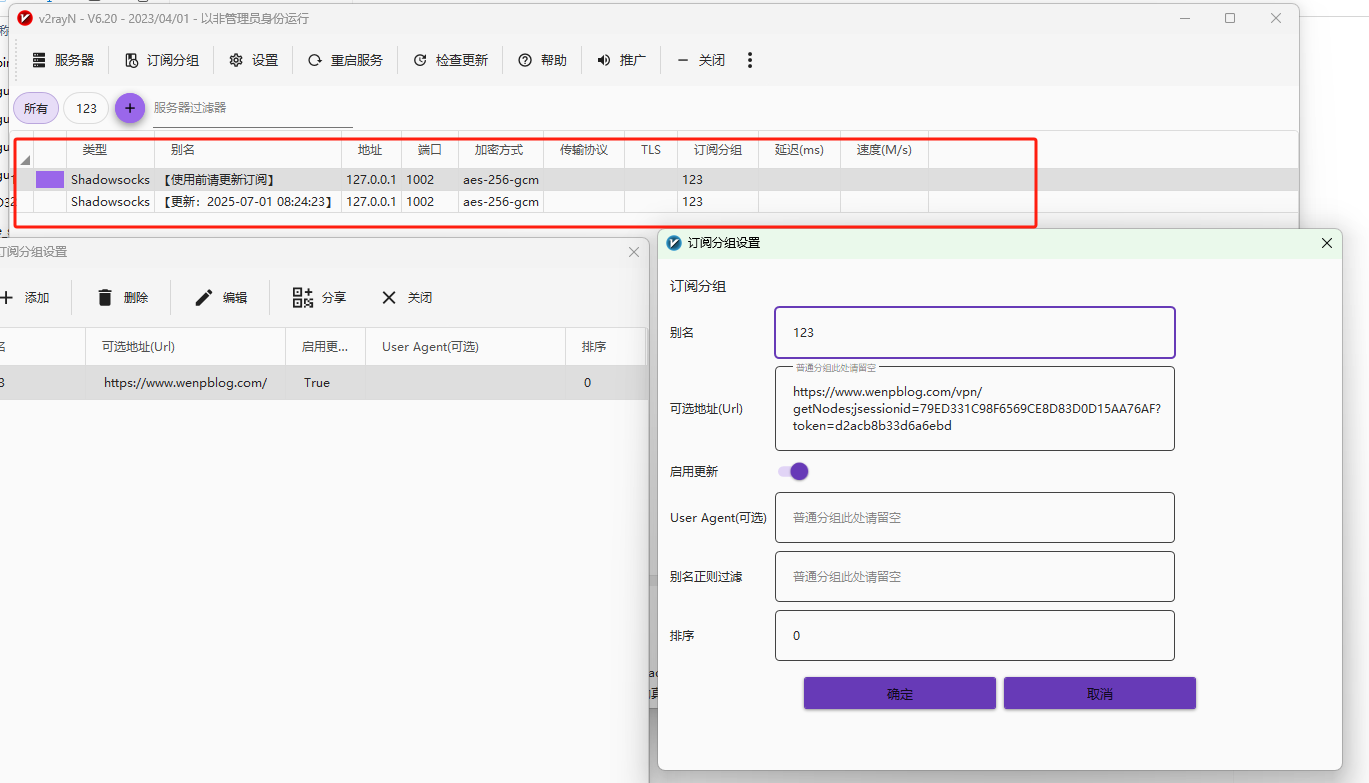Close the front 订阅分组设置 dialog
Viewport: 1369px width, 783px height.
(x=1327, y=243)
